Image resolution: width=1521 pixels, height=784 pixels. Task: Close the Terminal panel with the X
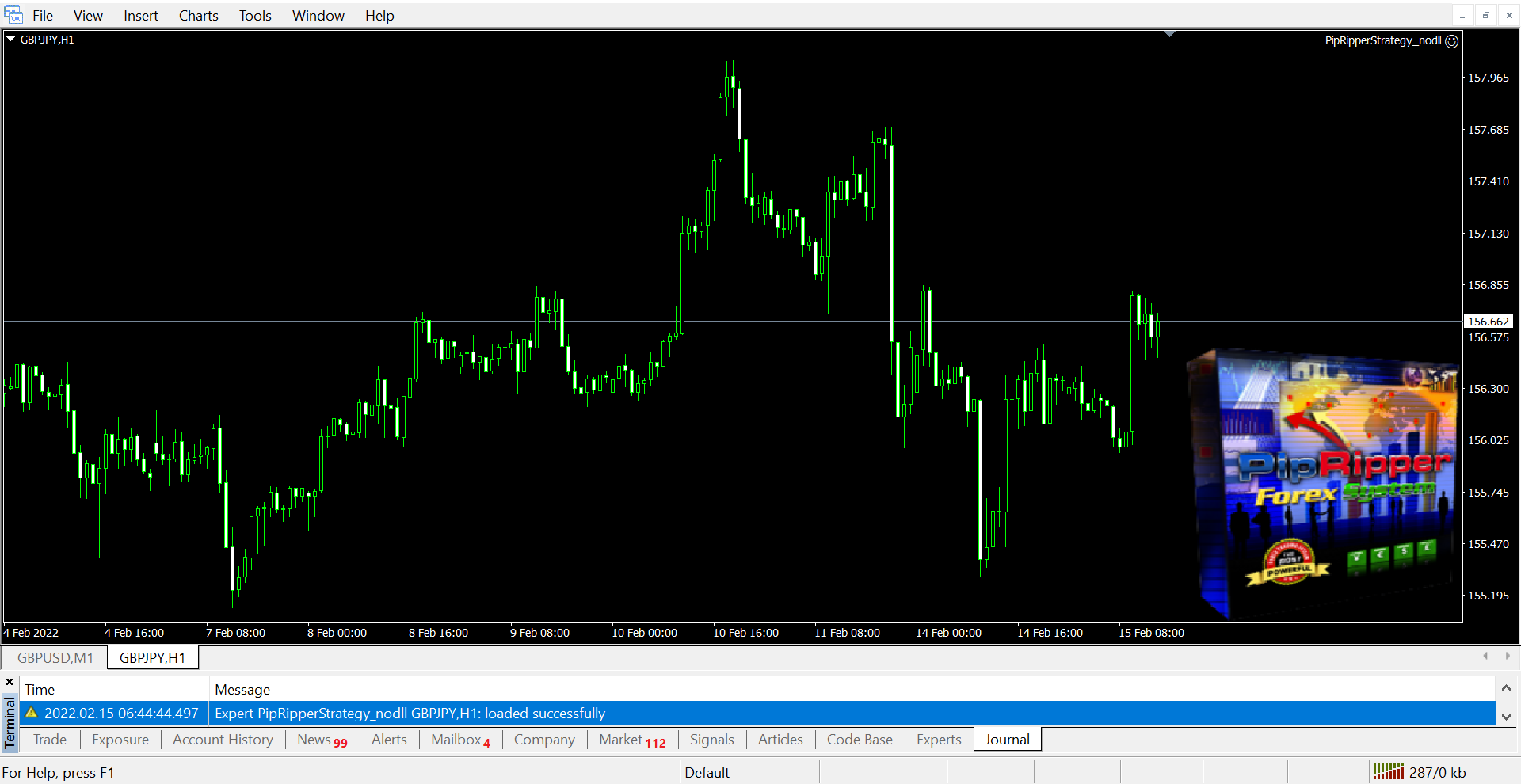point(10,682)
